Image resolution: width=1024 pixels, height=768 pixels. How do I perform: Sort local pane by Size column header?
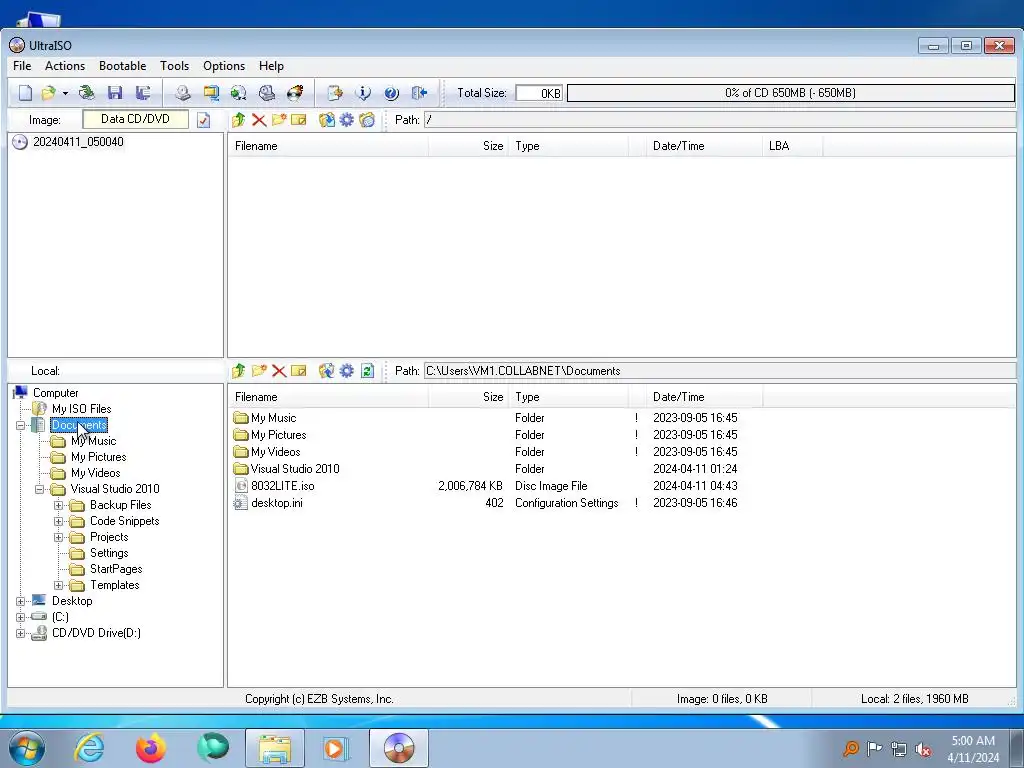click(x=468, y=397)
